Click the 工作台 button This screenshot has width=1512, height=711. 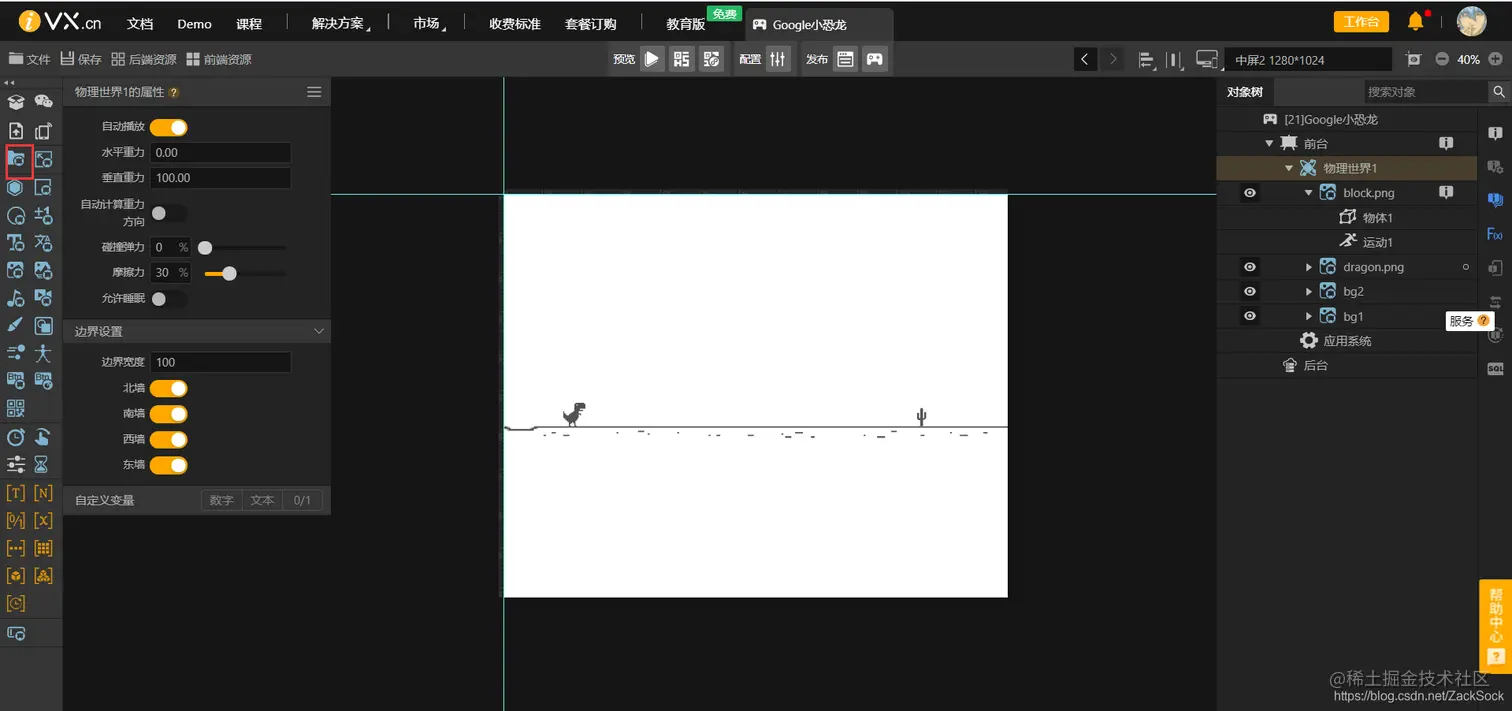pyautogui.click(x=1361, y=22)
